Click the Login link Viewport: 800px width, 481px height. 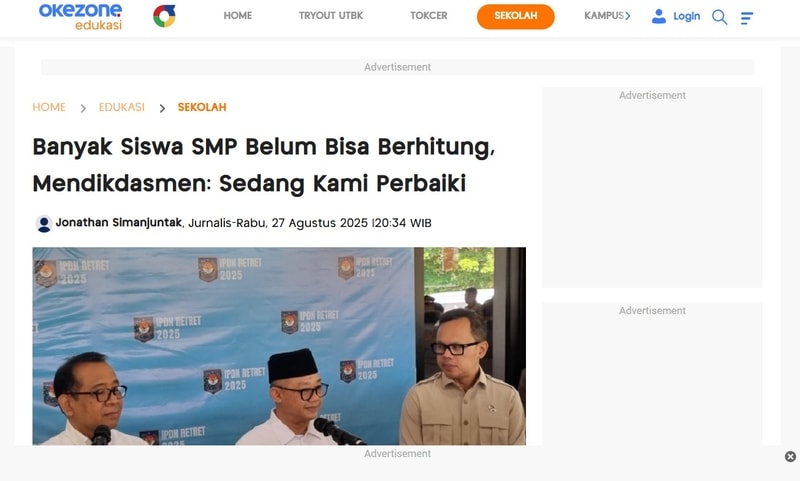pyautogui.click(x=686, y=16)
